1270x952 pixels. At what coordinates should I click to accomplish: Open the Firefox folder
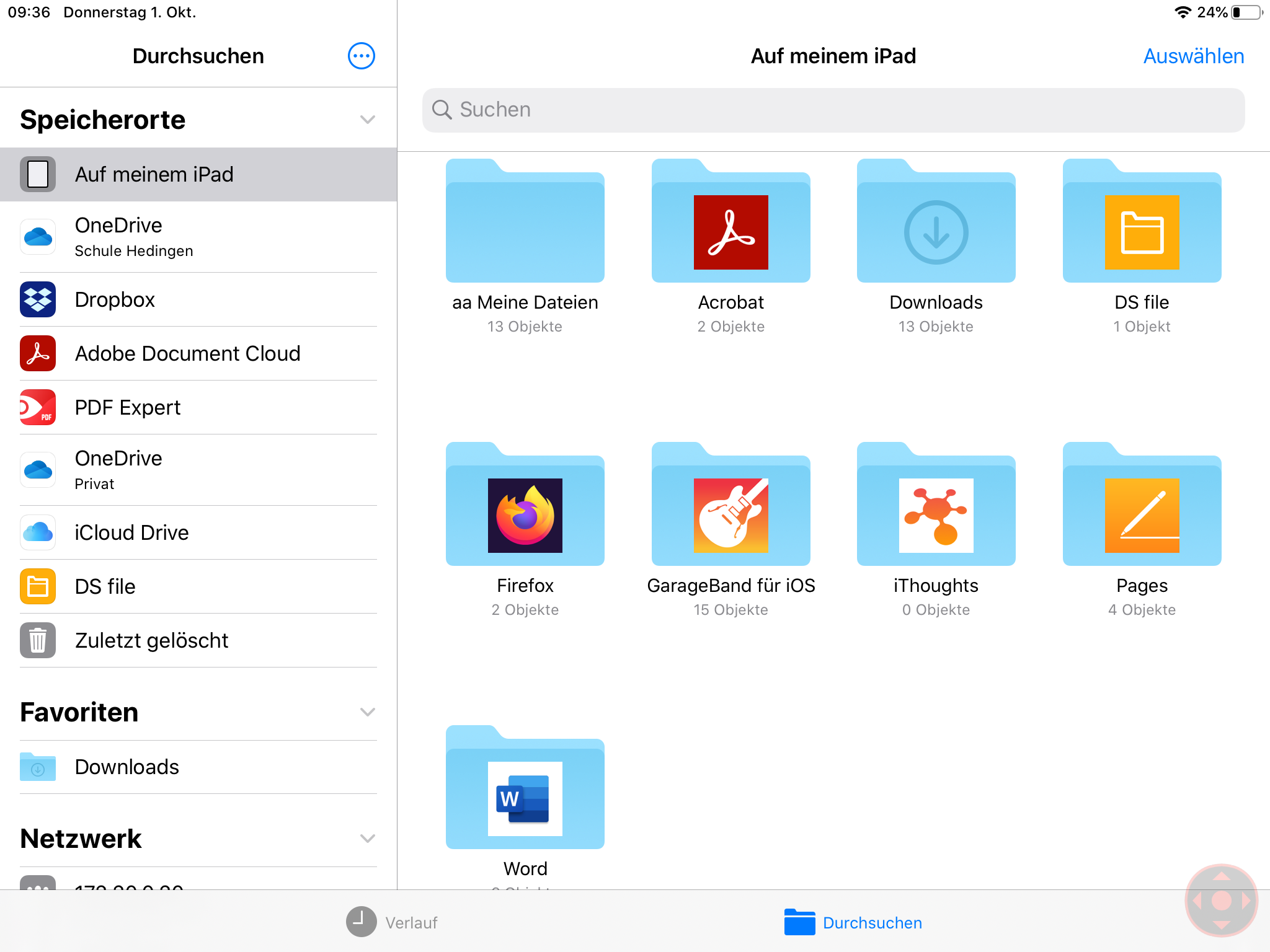(525, 529)
